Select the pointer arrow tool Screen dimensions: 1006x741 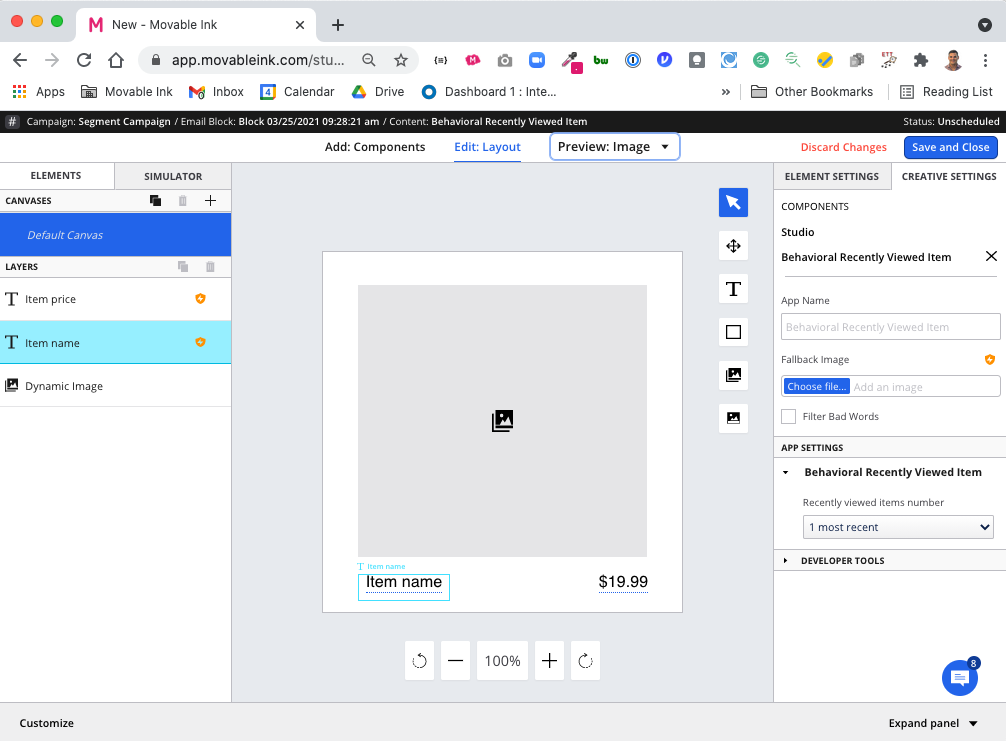coord(733,203)
